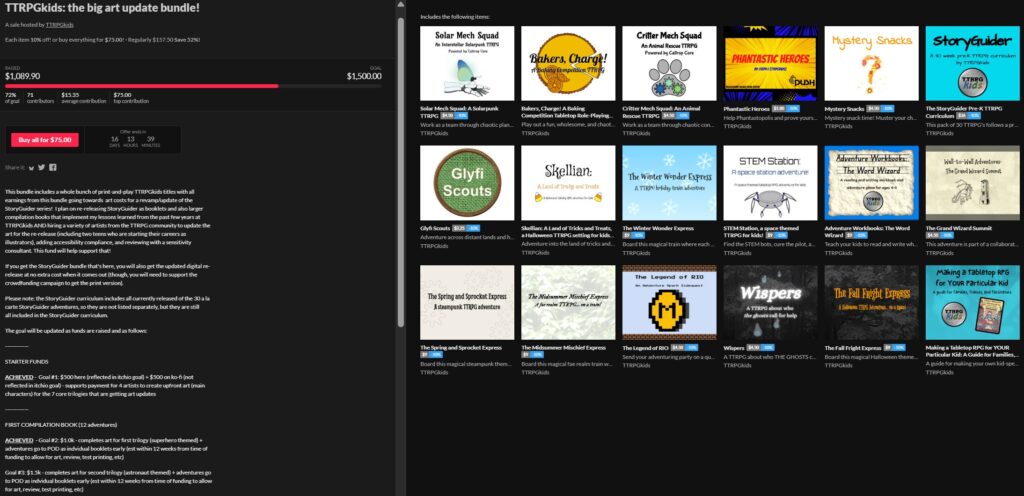Screen dimensions: 1024x496
Task: Click the 'Includes the following items:' label
Action: click(x=455, y=16)
